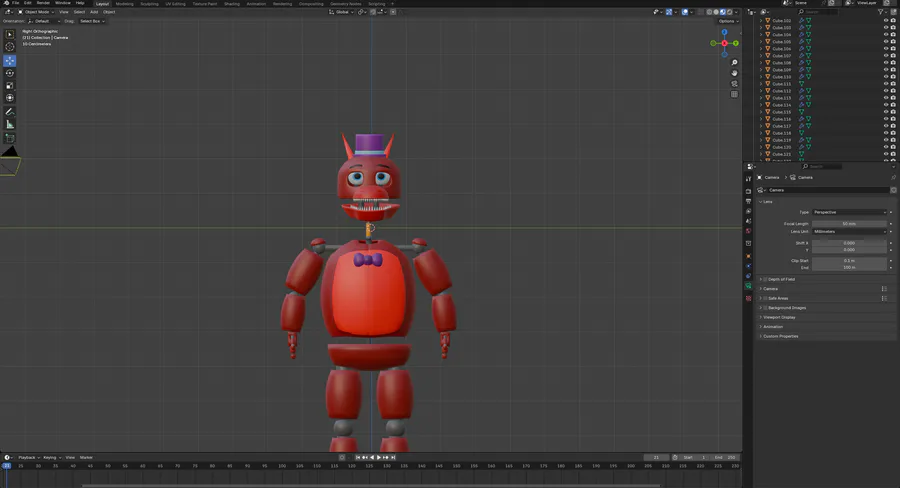Click the pan view hand icon
This screenshot has height=488, width=900.
pos(734,73)
